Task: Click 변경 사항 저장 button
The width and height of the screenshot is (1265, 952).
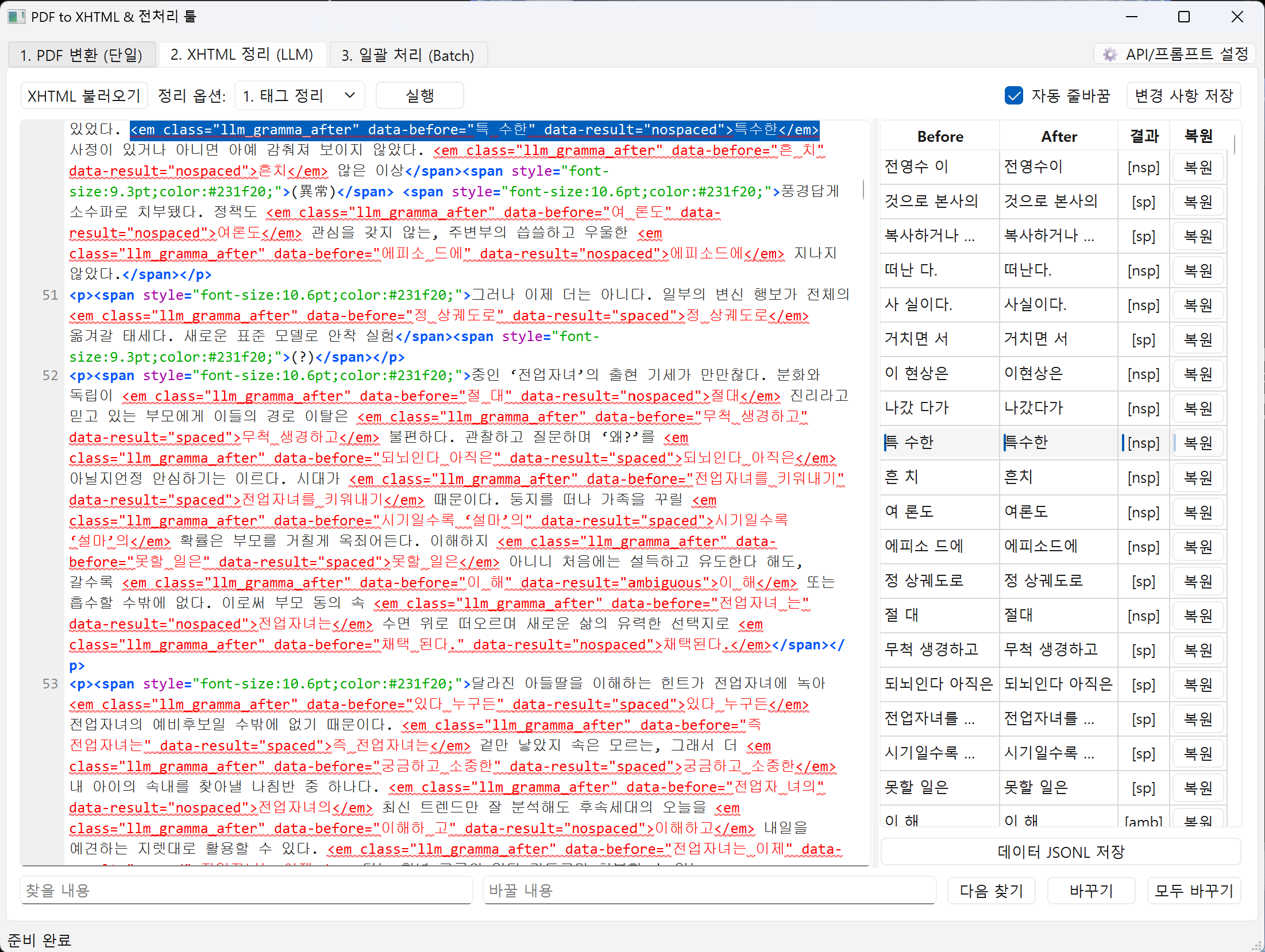Action: point(1183,95)
